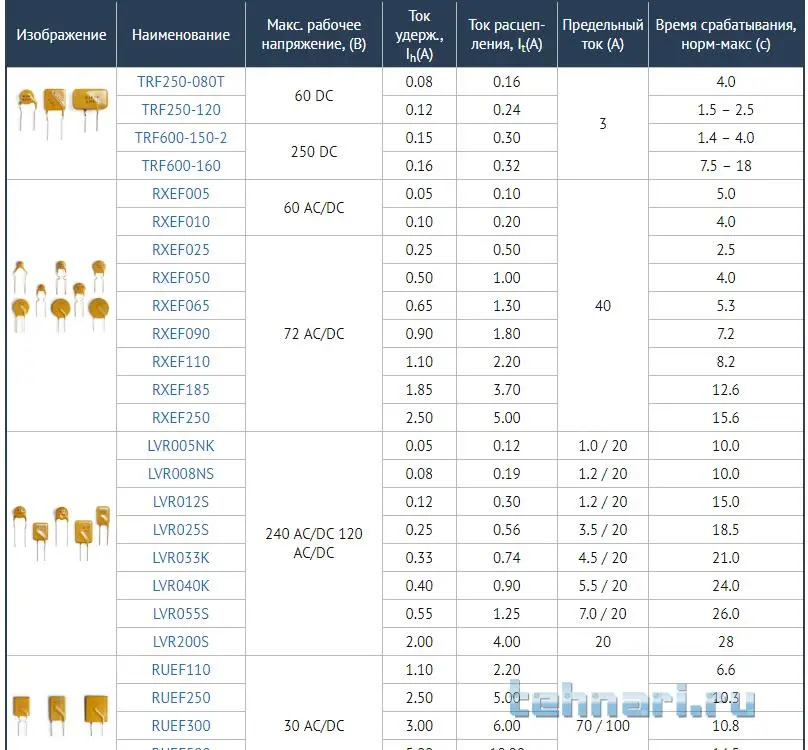Open the RXEF025 product link
Screen dimensions: 808x750
(181, 249)
